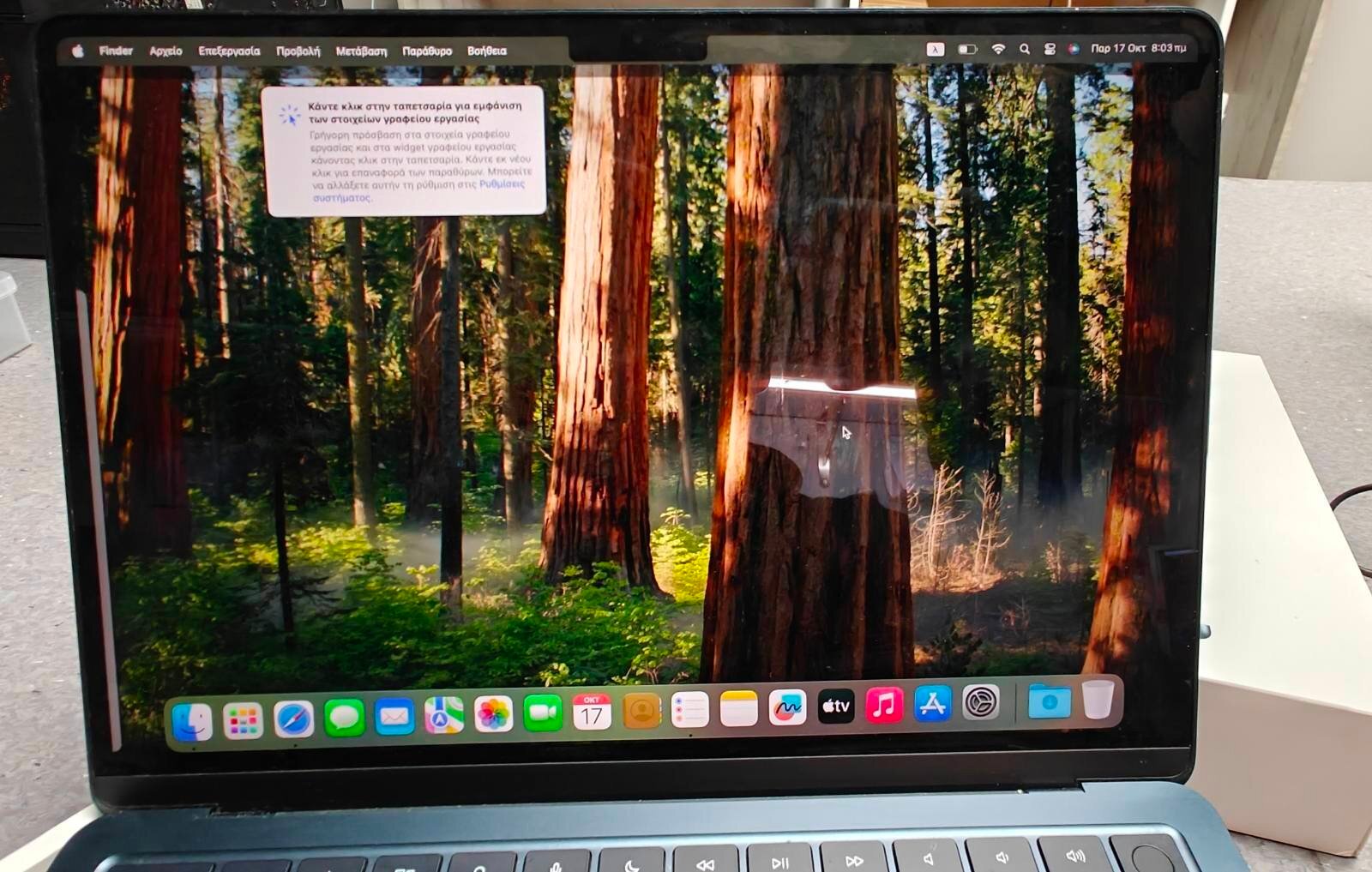1372x872 pixels.
Task: Launch Safari from the Dock
Action: coord(293,719)
